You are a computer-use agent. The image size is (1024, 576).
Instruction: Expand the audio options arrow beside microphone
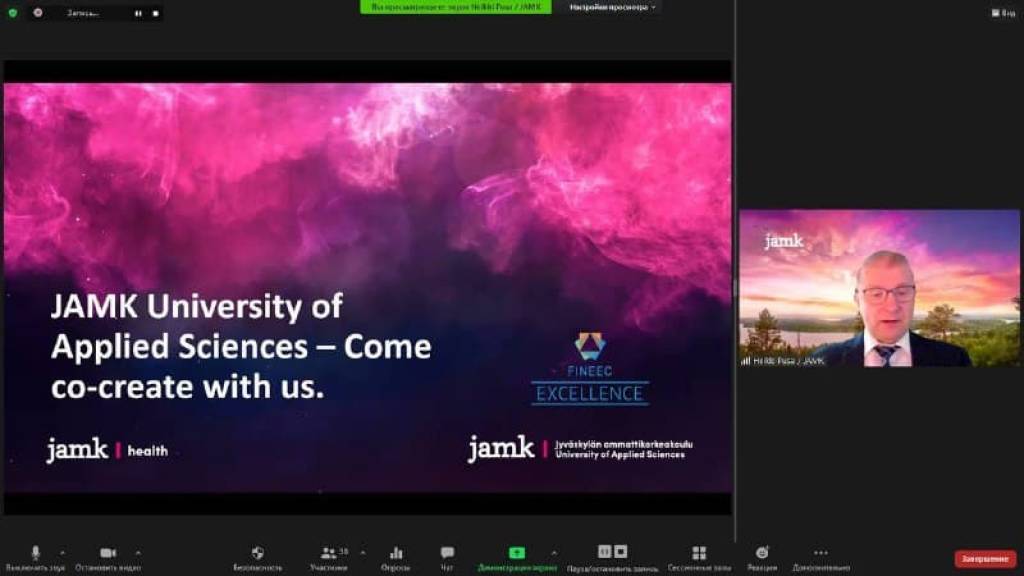tap(62, 552)
